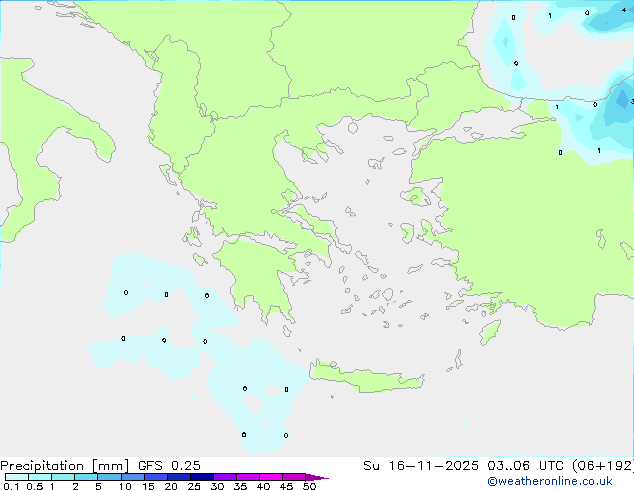Screen dimensions: 634x490
Task: Pick the 1–2 mm legend color swatch
Action: [63, 477]
